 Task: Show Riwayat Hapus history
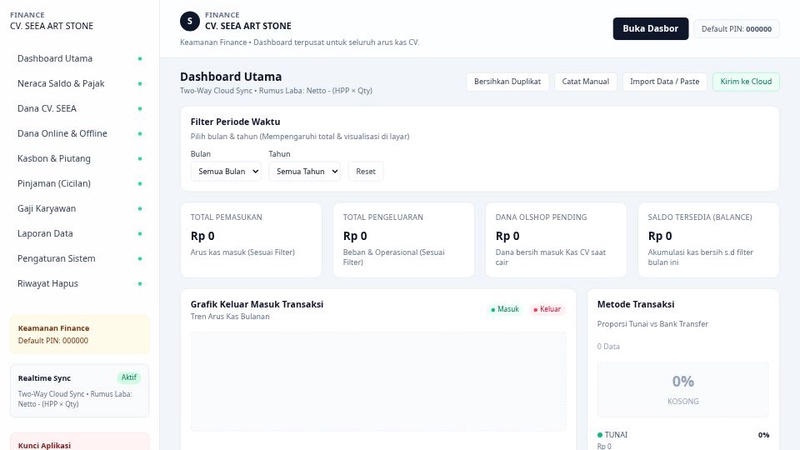[x=80, y=284]
